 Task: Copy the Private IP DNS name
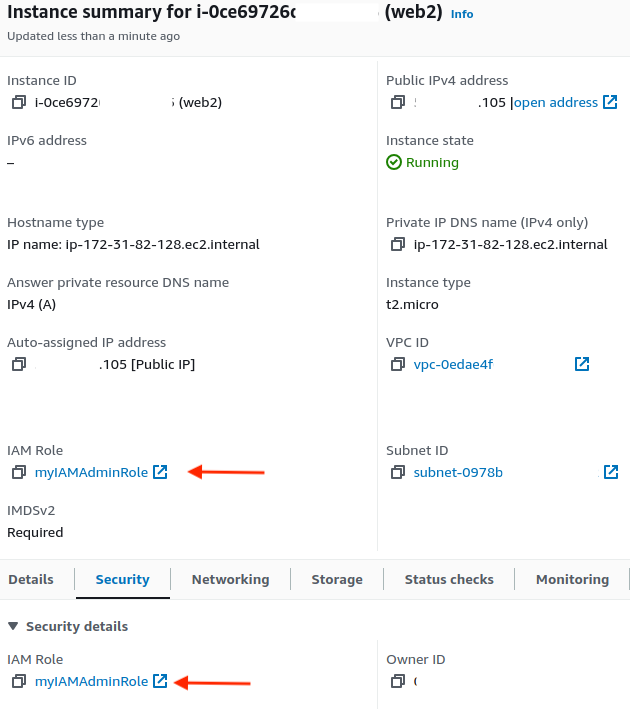(398, 244)
